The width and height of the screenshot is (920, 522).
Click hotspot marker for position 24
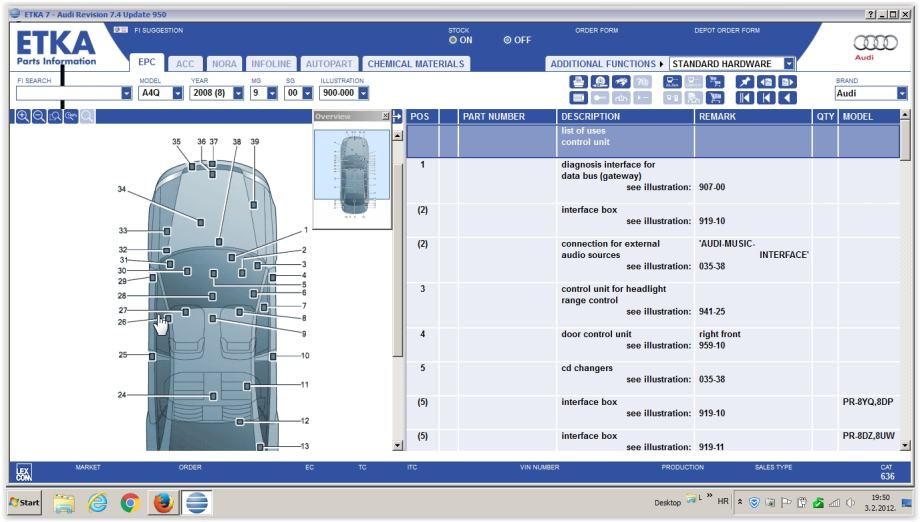tap(213, 396)
